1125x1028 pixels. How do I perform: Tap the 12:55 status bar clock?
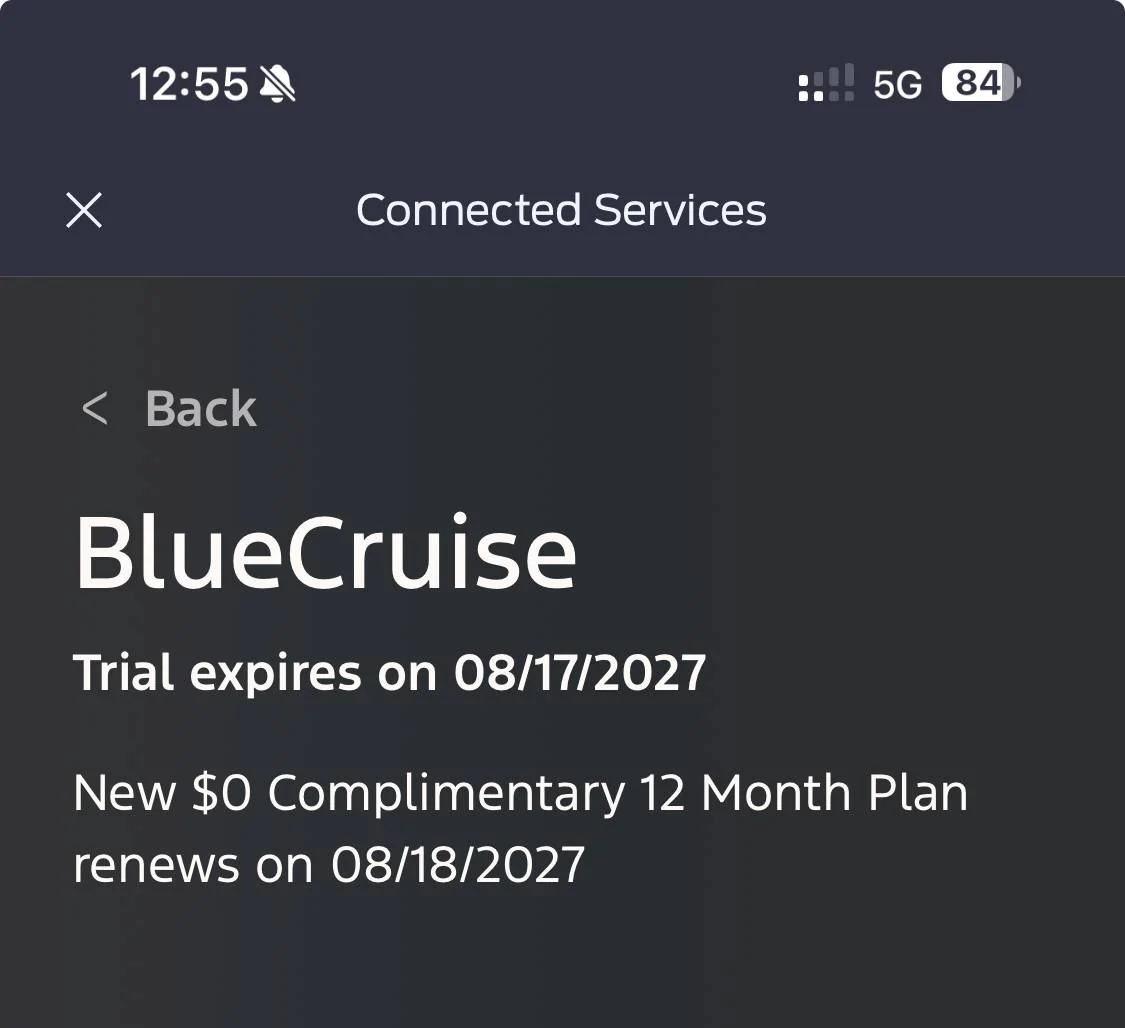[189, 84]
